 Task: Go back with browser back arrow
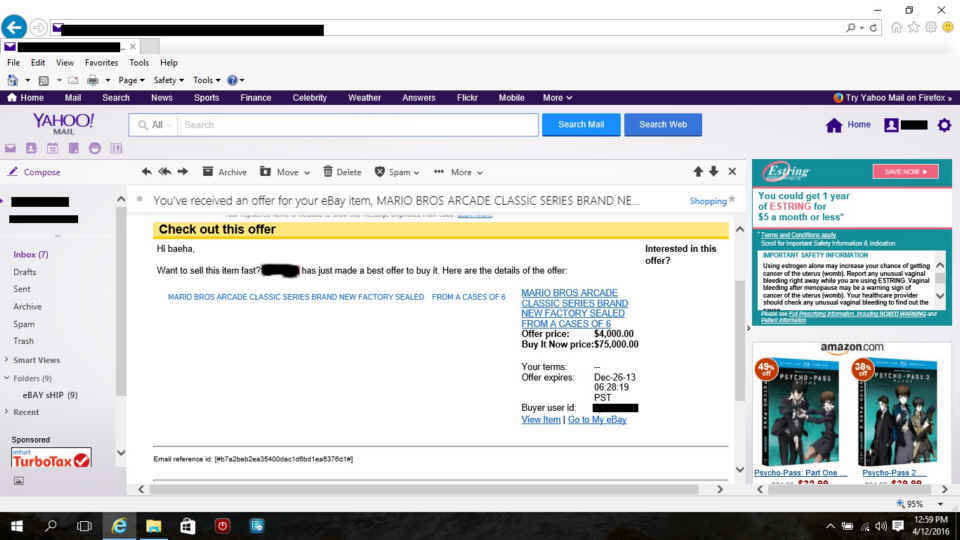pyautogui.click(x=14, y=27)
